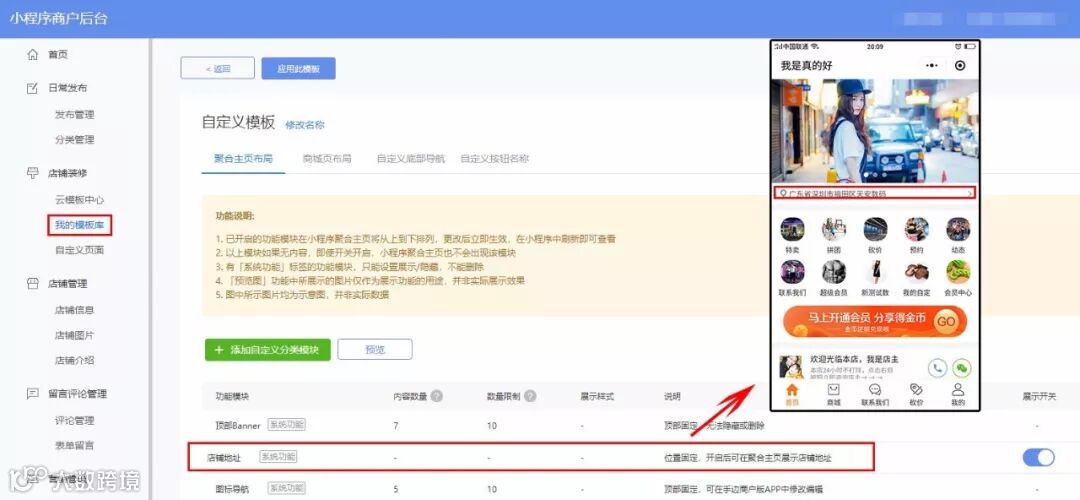
Task: Click the help icon beside 数量限制
Action: click(530, 396)
